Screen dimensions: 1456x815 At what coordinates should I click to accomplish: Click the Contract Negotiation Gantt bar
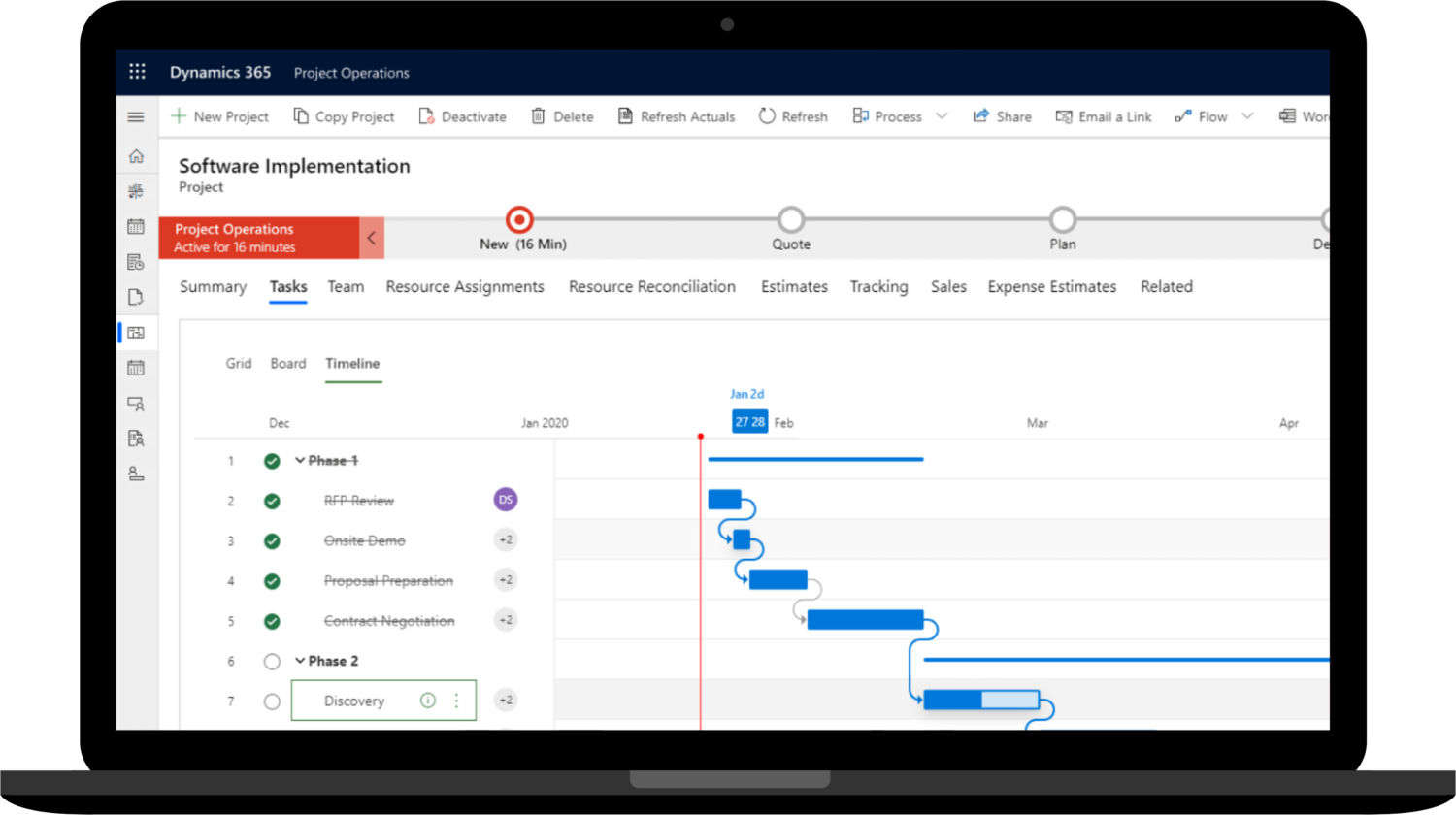tap(865, 620)
